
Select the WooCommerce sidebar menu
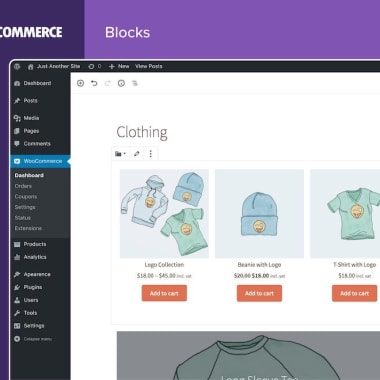click(x=40, y=161)
